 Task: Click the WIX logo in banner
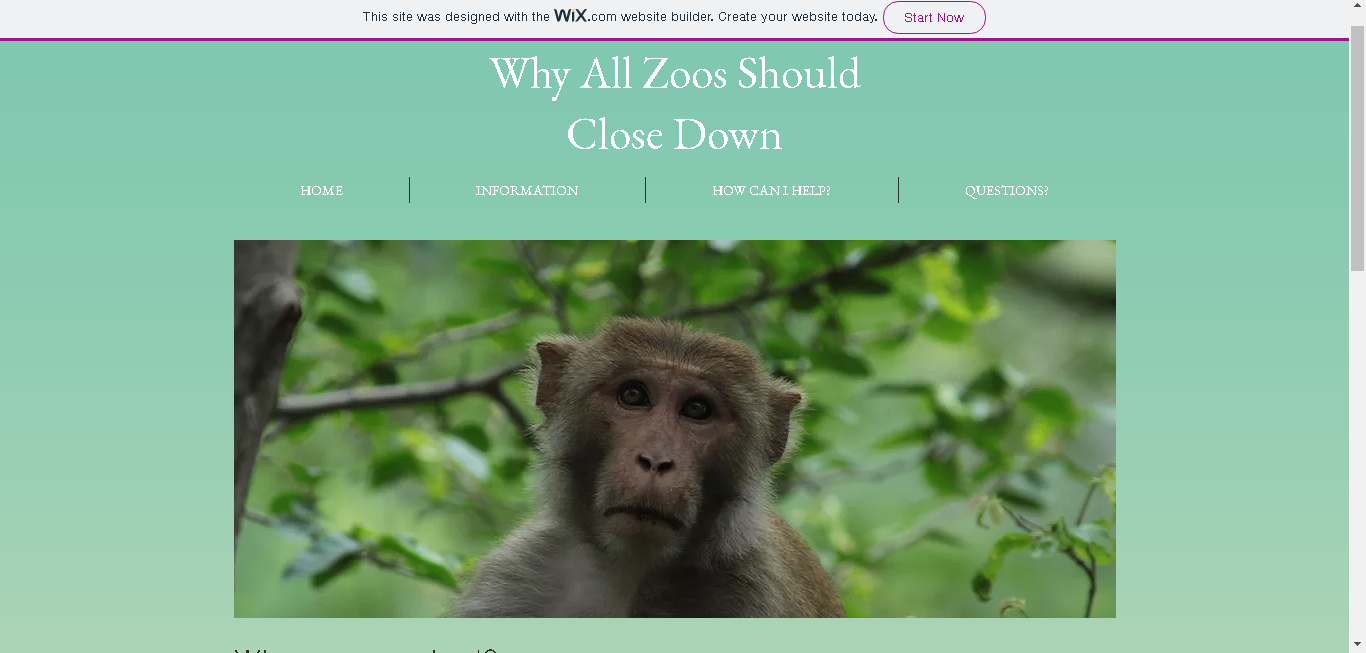572,16
